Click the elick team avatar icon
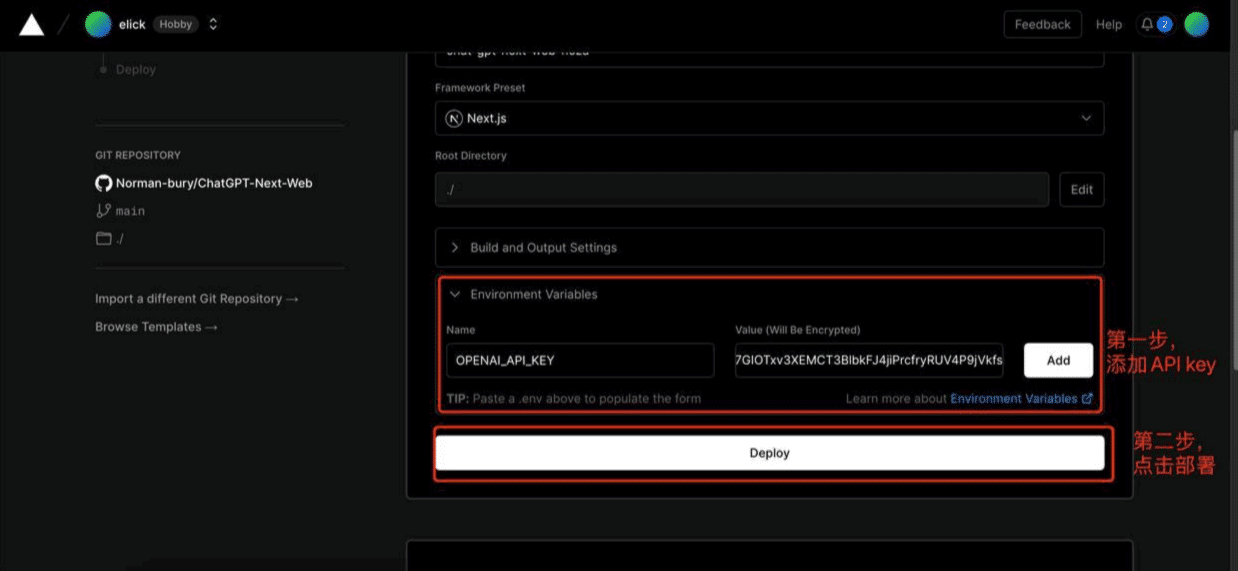This screenshot has height=571, width=1238. click(98, 25)
